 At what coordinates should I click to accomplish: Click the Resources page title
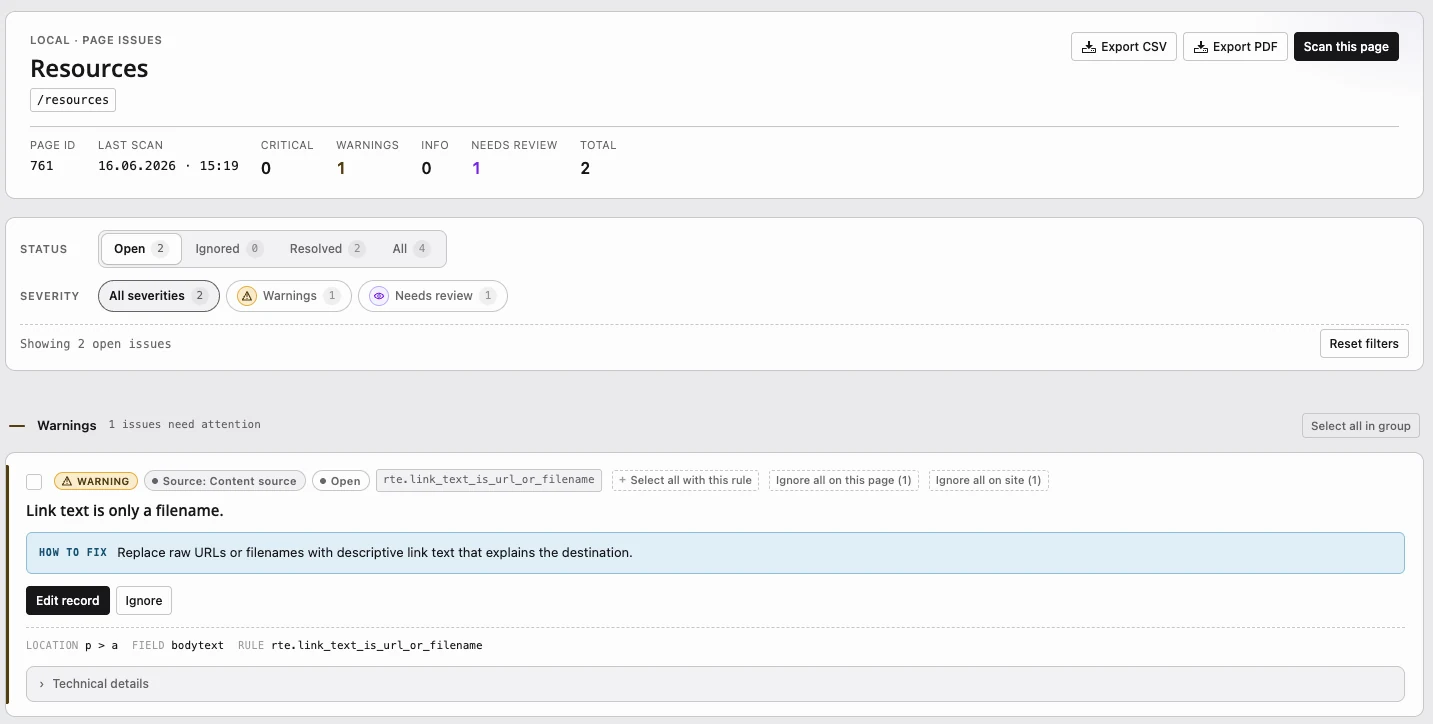[x=89, y=68]
